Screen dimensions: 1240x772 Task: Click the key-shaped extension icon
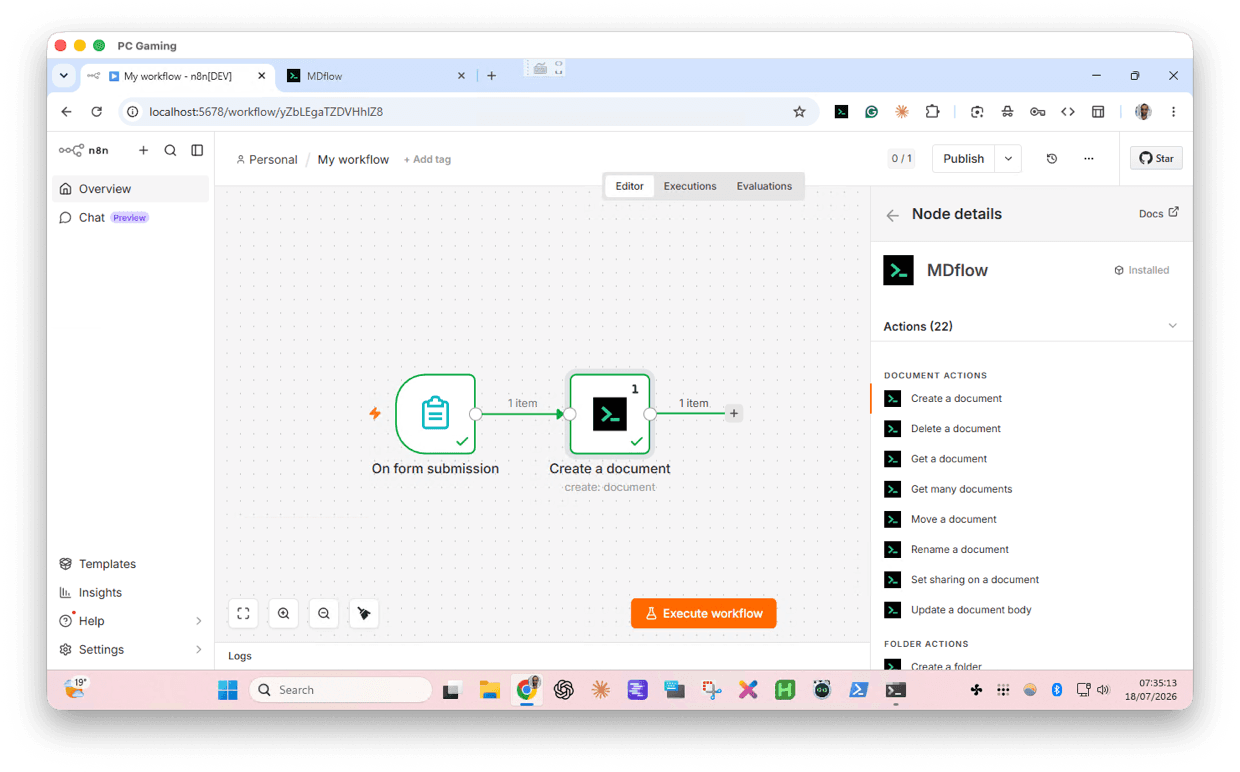1038,112
